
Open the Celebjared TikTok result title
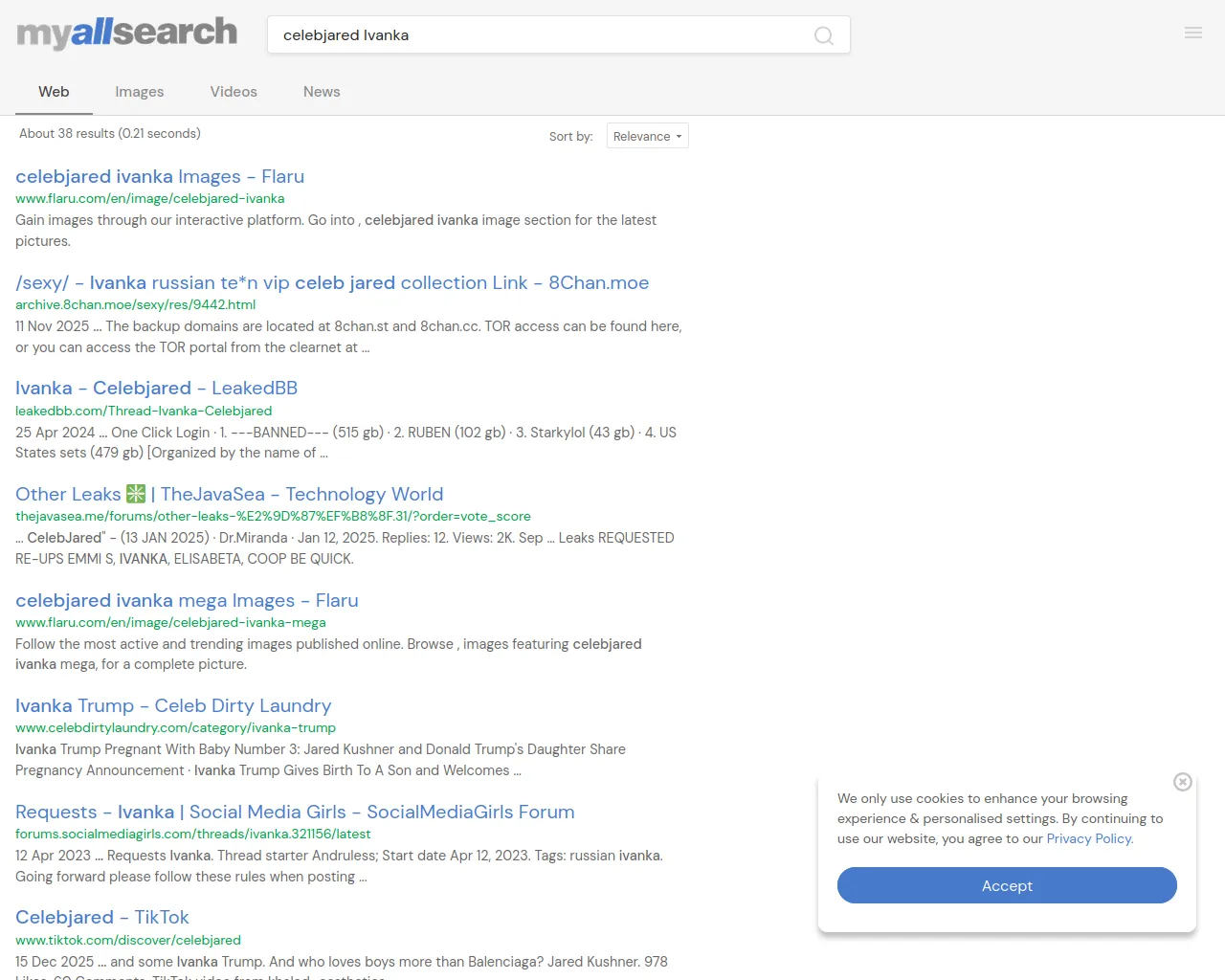[102, 917]
